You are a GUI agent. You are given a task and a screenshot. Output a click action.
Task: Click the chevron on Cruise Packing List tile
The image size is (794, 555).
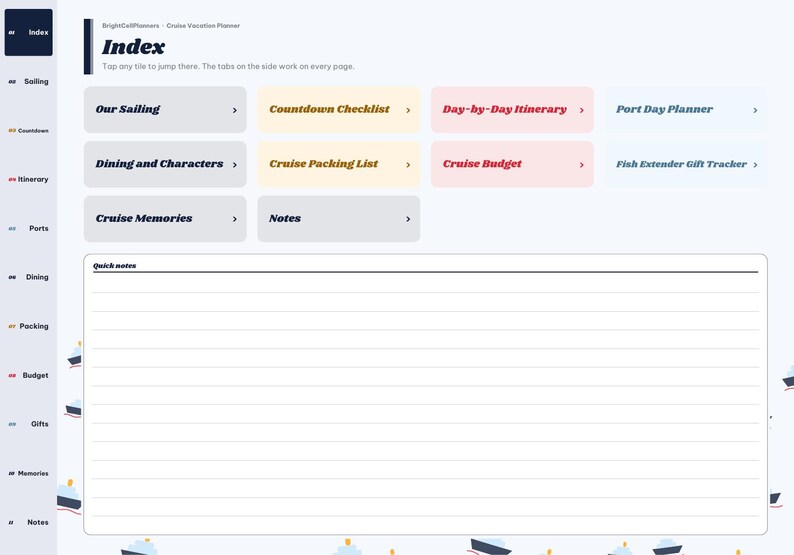pos(408,165)
